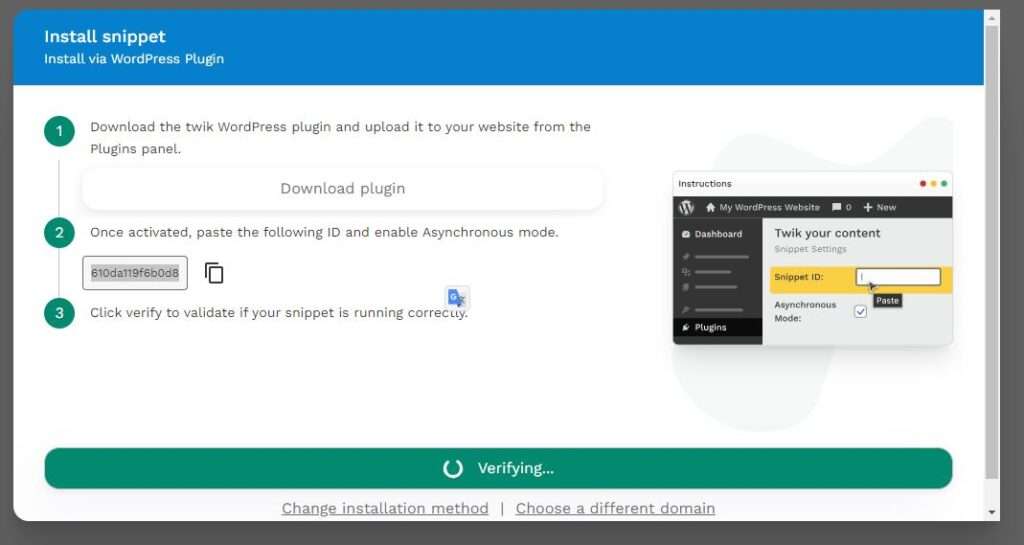Click home icon beside My WordPress Website
The image size is (1024, 545).
(x=711, y=208)
